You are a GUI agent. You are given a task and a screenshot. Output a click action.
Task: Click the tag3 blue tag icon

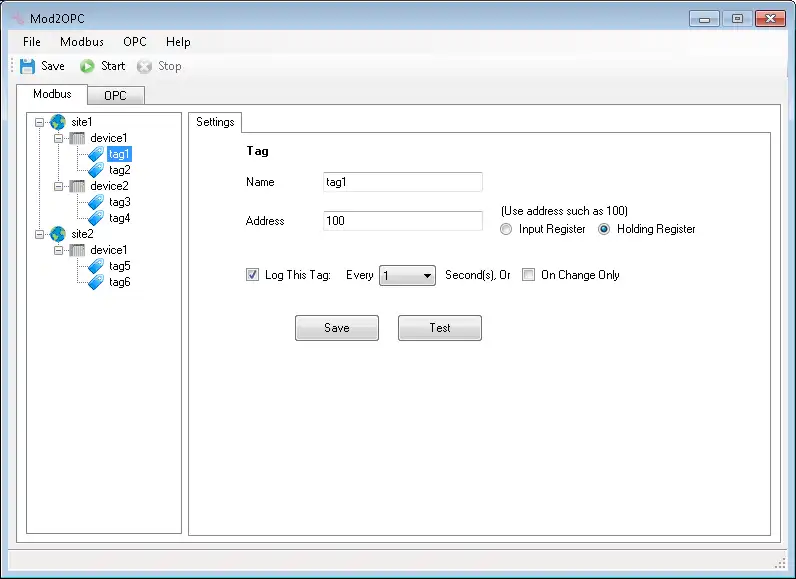point(96,202)
